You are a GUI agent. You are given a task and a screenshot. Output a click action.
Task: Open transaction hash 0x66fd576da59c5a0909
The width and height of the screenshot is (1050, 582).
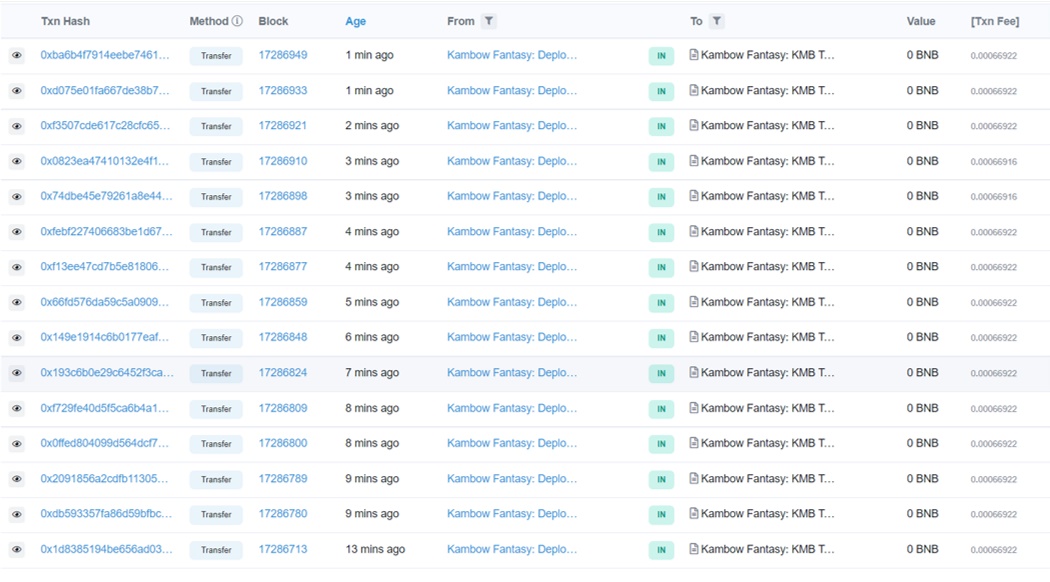(104, 302)
